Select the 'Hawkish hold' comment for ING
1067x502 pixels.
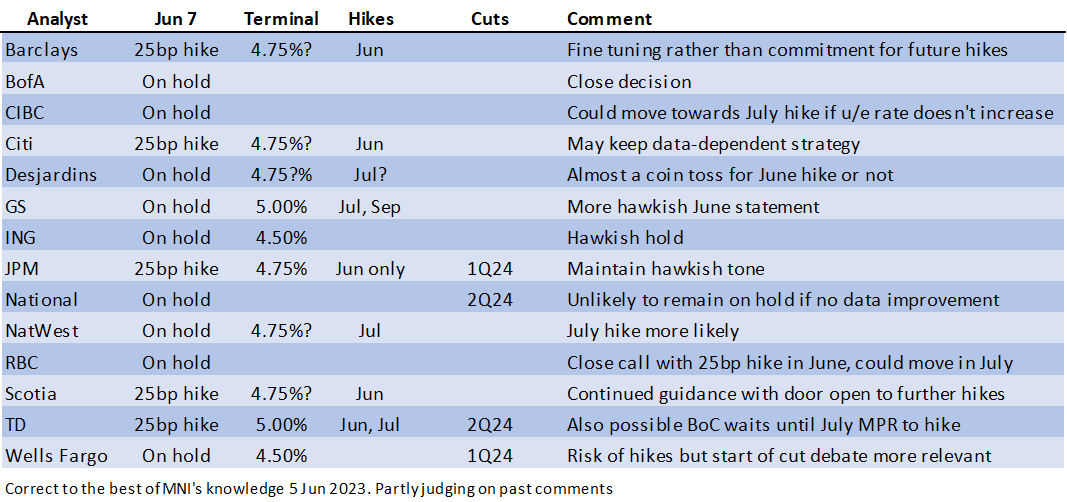click(x=625, y=238)
